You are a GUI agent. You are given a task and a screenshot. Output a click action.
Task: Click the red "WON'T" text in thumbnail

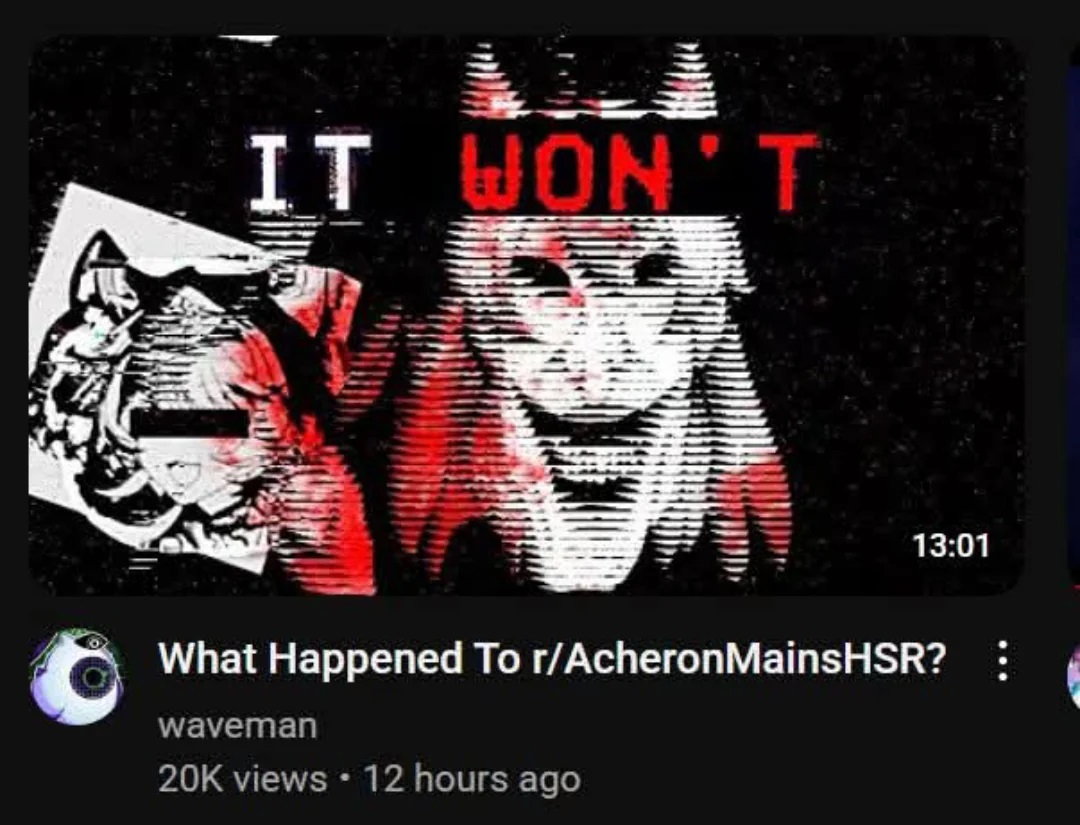tap(639, 173)
